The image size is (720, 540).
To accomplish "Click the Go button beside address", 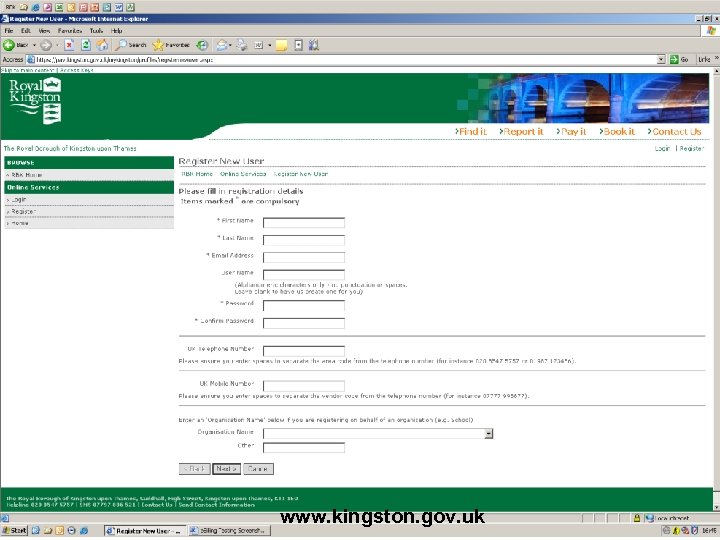I will click(679, 59).
